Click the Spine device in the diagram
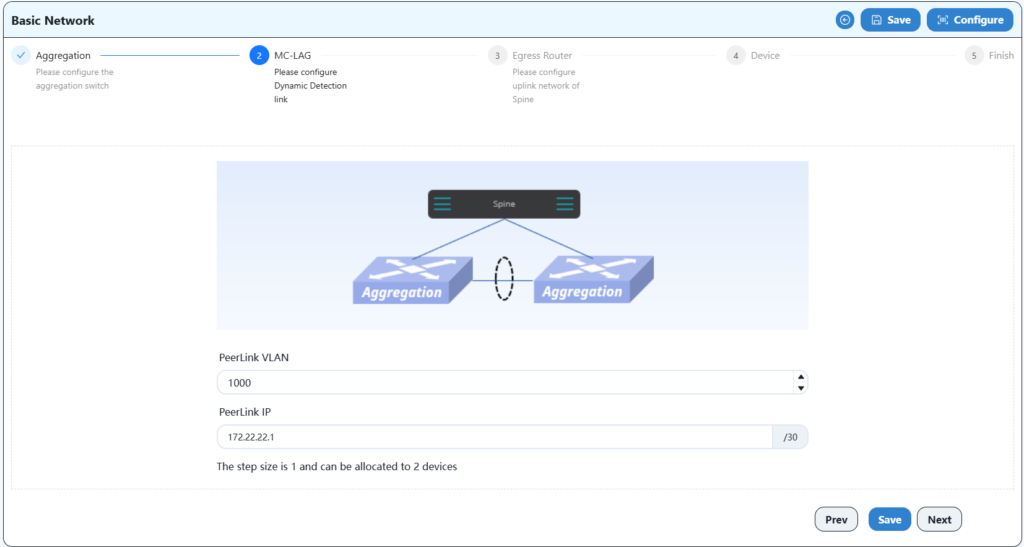 click(x=504, y=204)
